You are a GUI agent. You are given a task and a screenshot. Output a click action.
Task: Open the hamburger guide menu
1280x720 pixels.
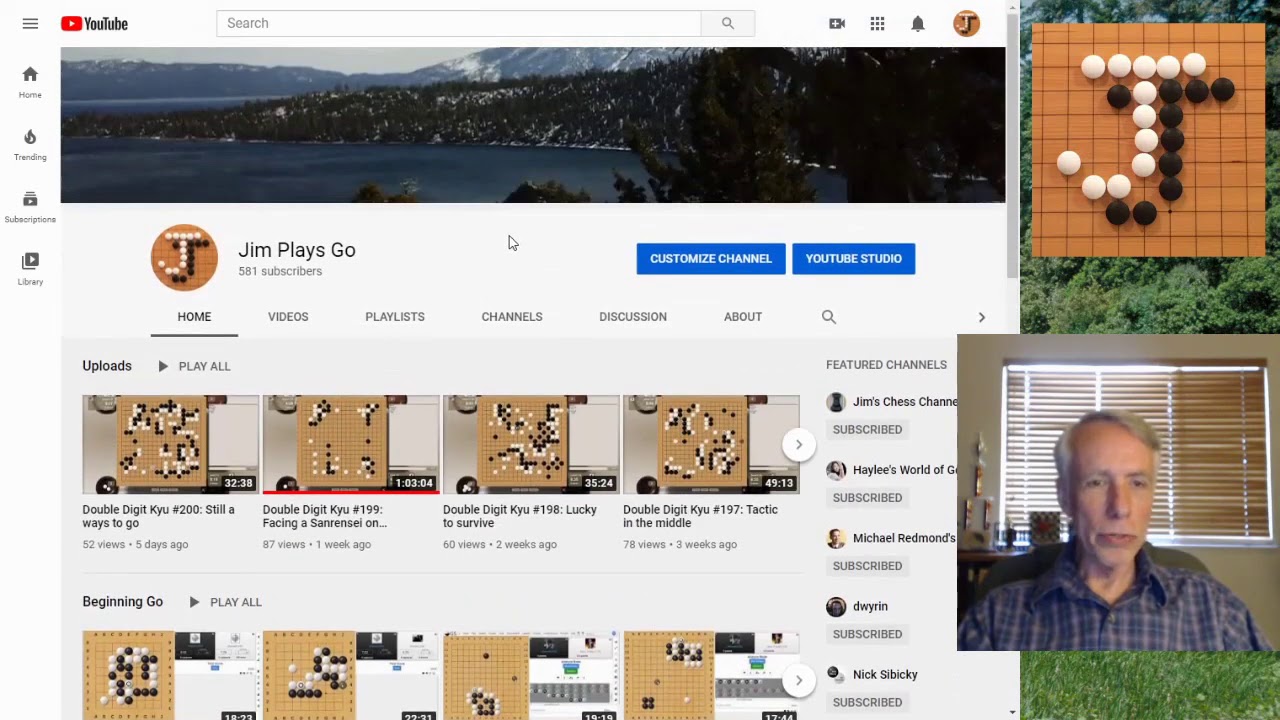(x=30, y=23)
